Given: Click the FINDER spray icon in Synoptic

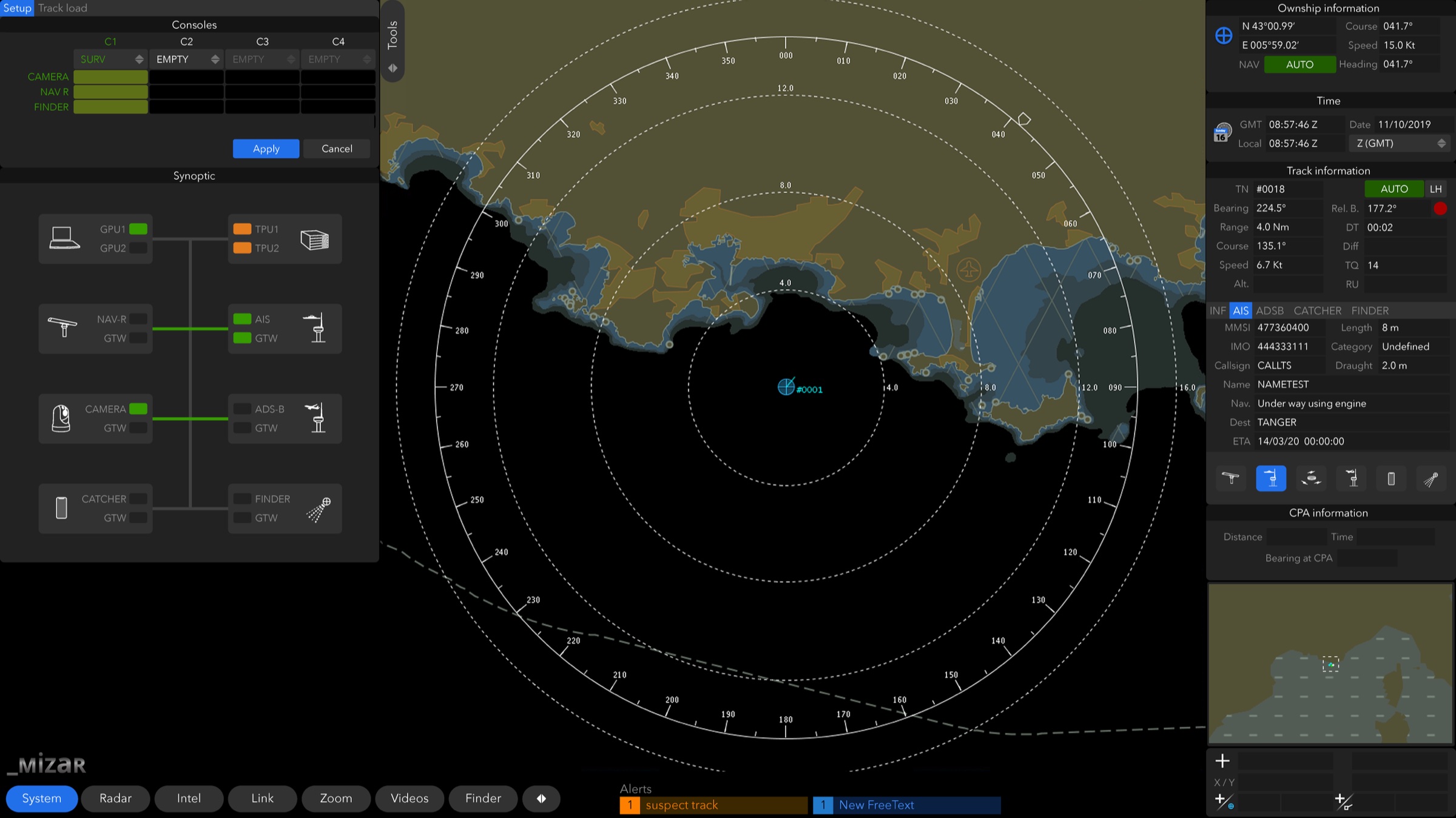Looking at the screenshot, I should click(x=318, y=509).
